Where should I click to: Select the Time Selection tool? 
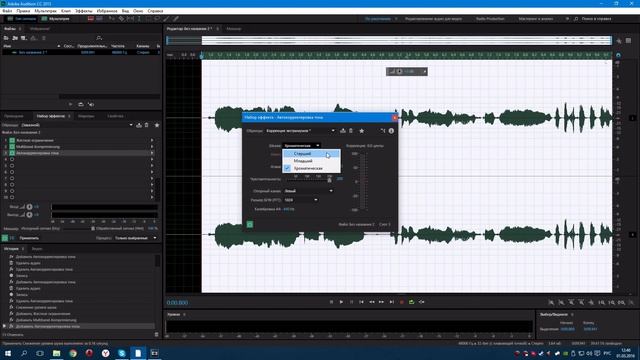(x=139, y=19)
